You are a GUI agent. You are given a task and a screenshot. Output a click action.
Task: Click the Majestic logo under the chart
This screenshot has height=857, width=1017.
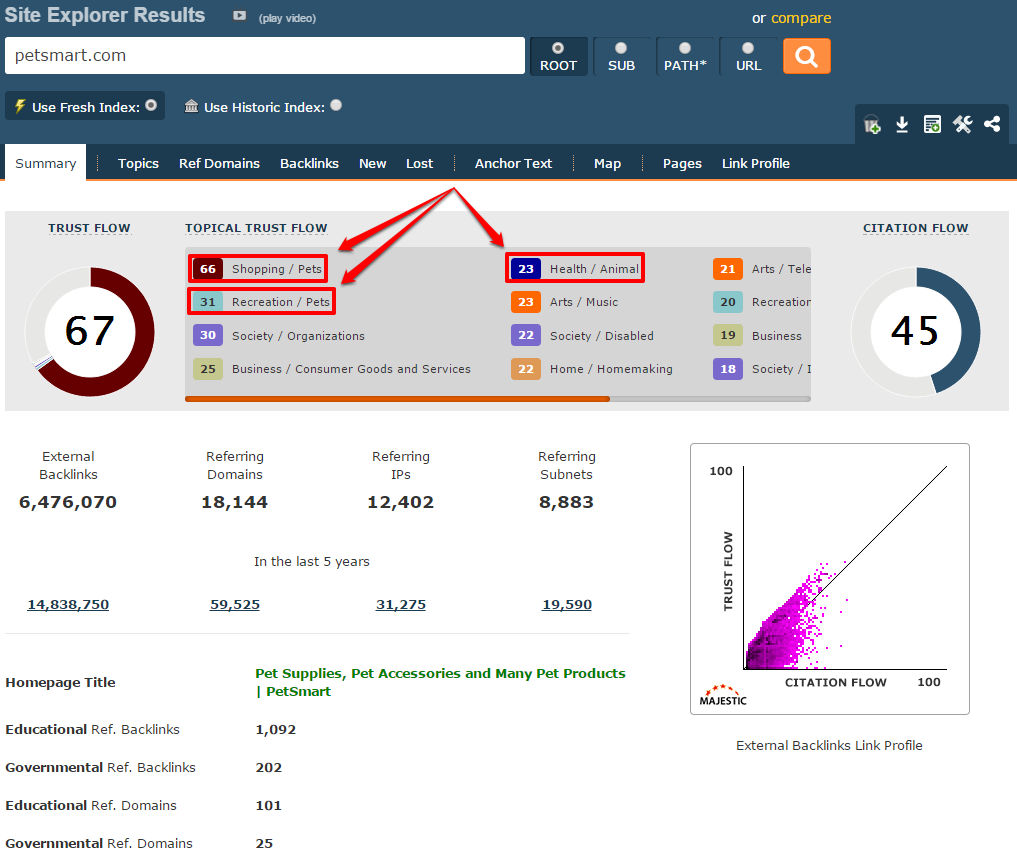pyautogui.click(x=723, y=694)
